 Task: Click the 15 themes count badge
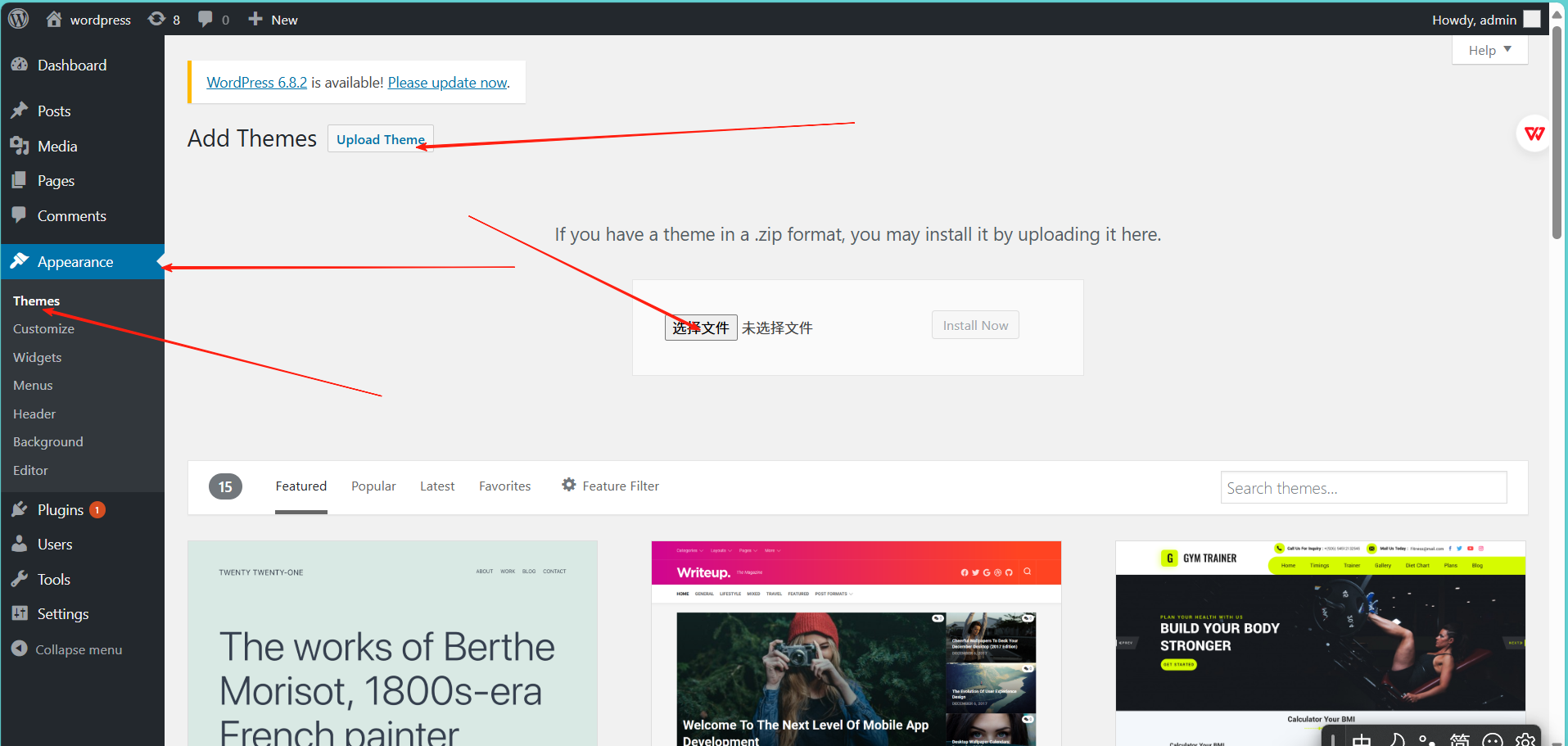225,486
